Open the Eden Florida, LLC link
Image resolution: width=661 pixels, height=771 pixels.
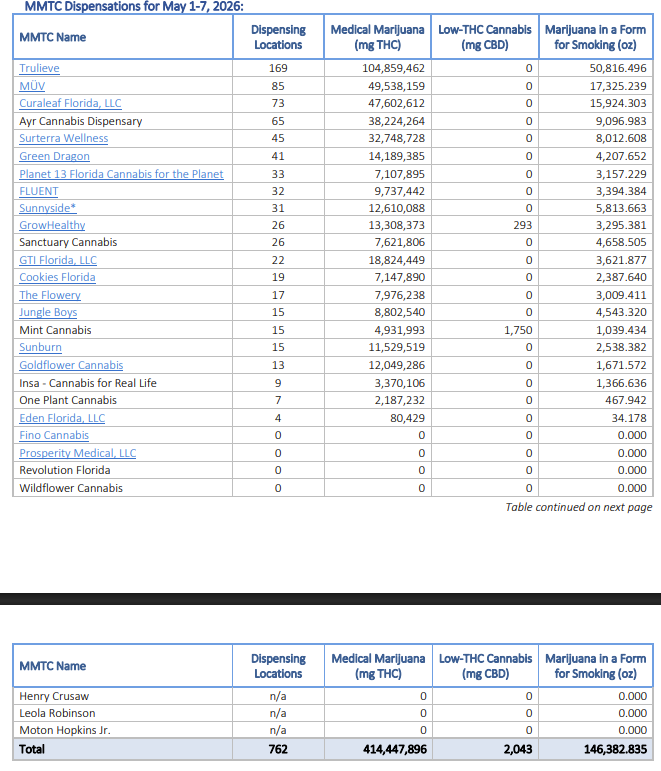coord(62,418)
